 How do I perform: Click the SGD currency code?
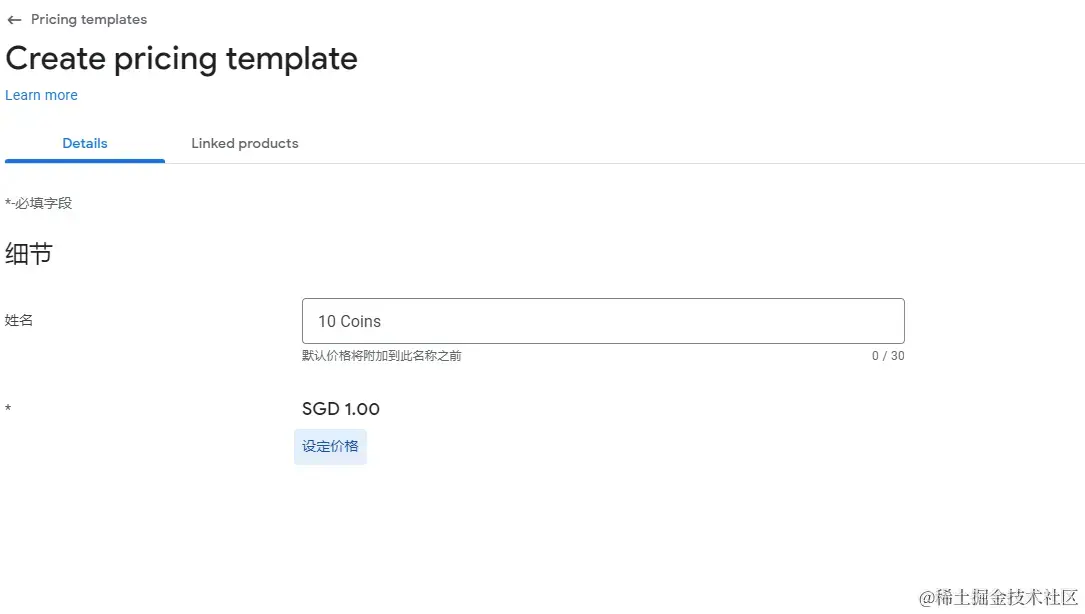320,409
